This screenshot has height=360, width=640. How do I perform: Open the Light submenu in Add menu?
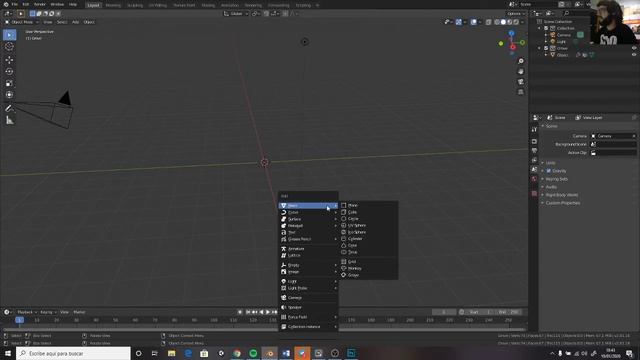tap(309, 281)
